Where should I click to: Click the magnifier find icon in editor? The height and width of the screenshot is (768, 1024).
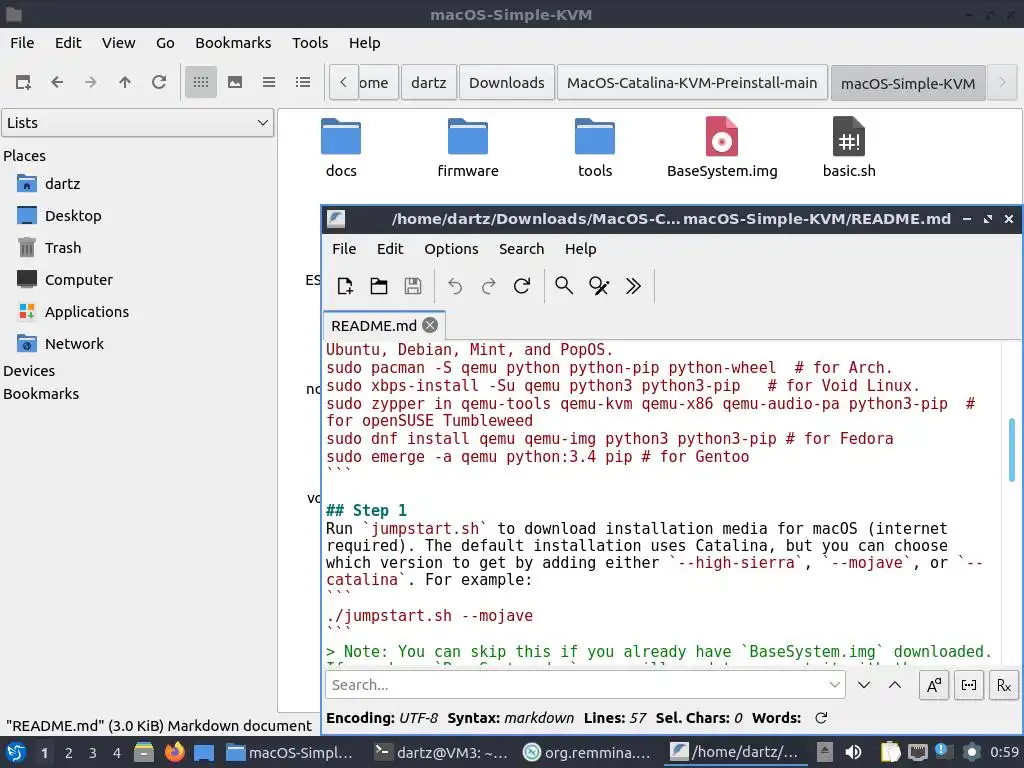(564, 286)
